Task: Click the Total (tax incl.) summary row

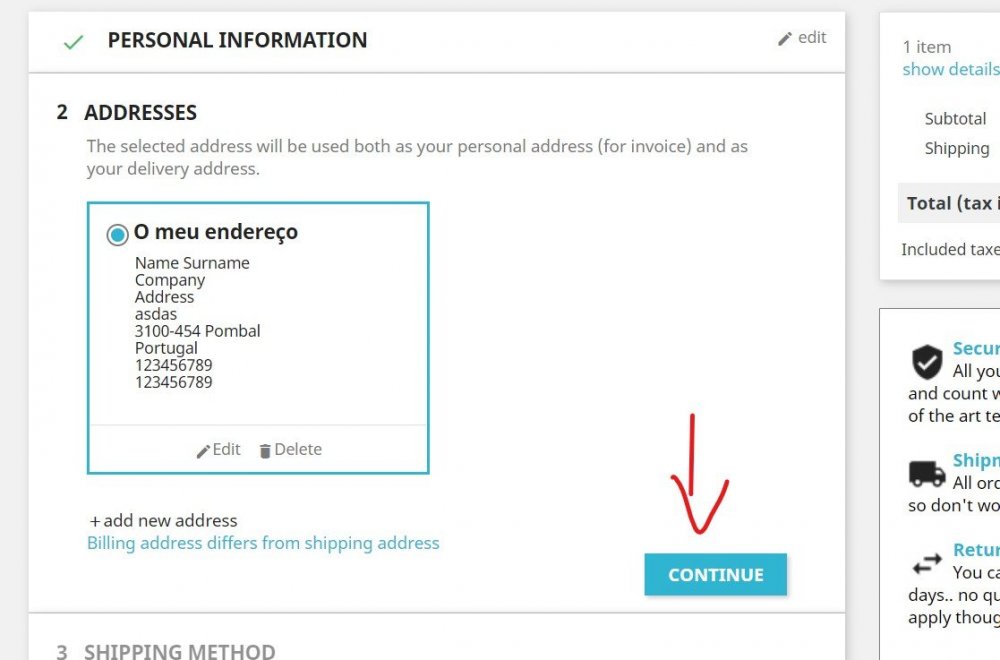Action: pos(950,202)
